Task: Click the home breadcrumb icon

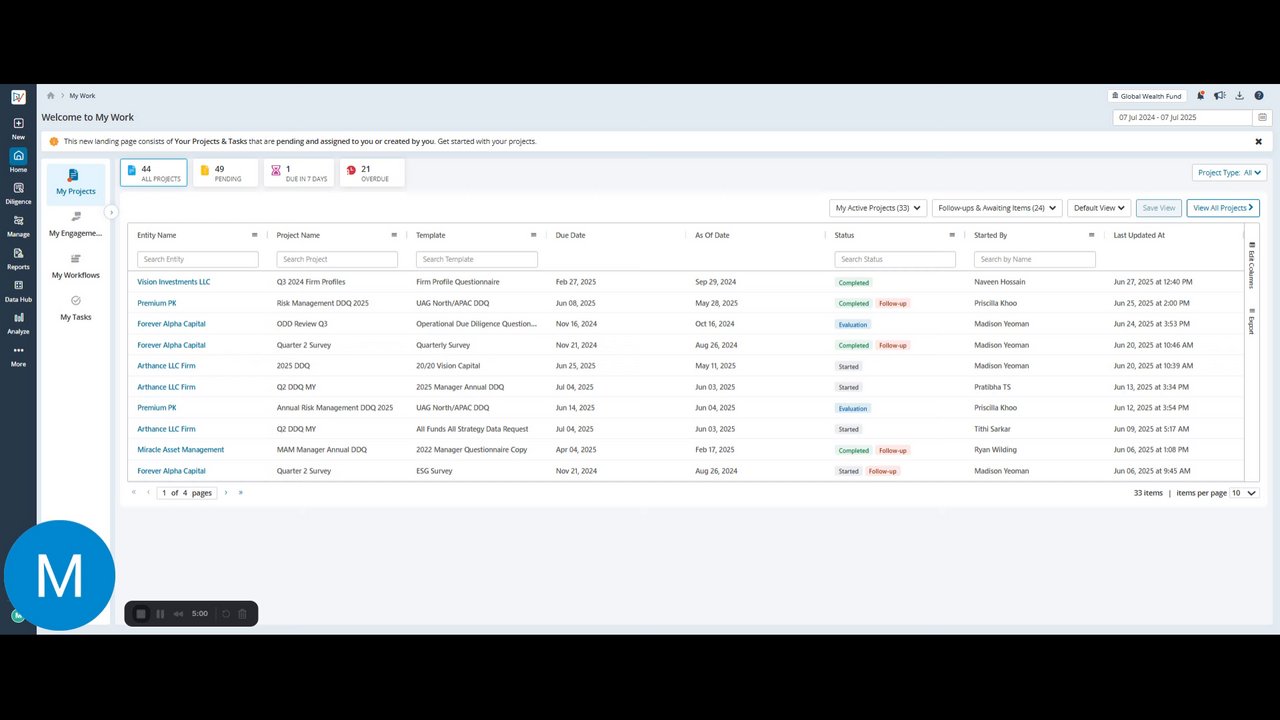Action: click(50, 96)
